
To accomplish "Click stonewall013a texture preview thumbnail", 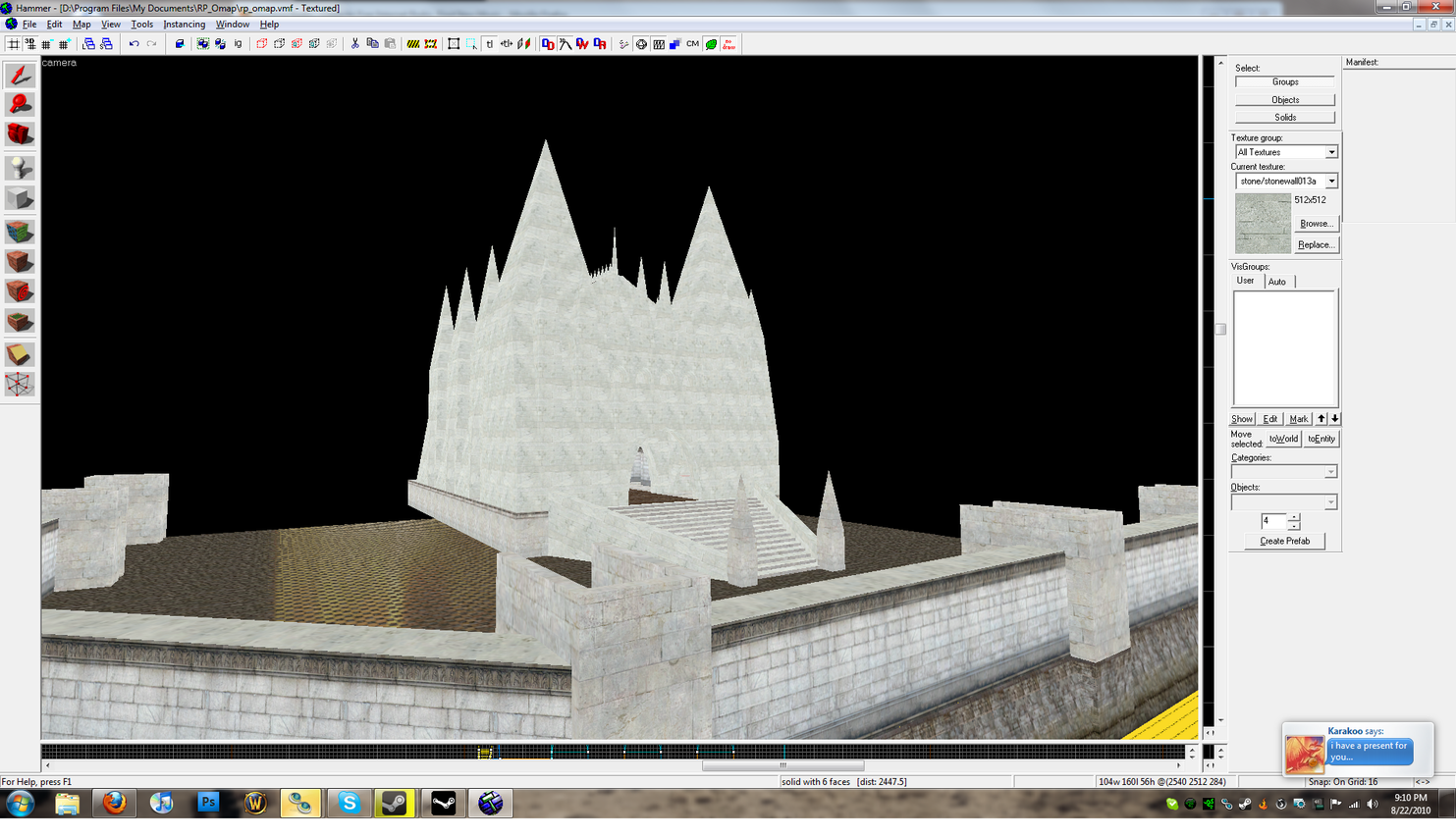I will point(1263,224).
